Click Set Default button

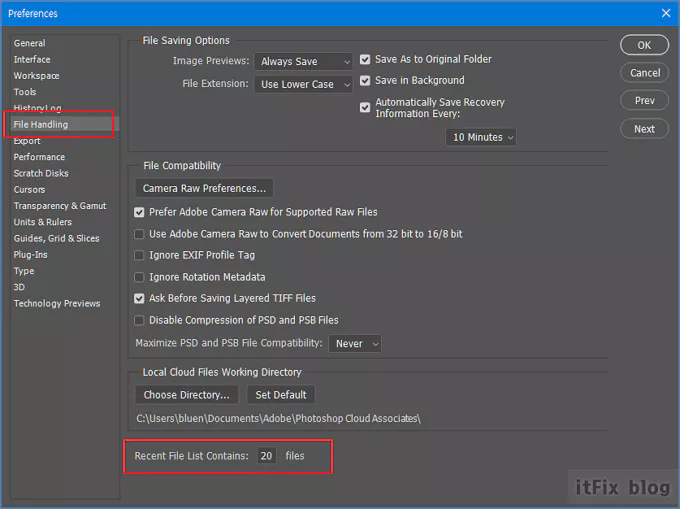(281, 395)
